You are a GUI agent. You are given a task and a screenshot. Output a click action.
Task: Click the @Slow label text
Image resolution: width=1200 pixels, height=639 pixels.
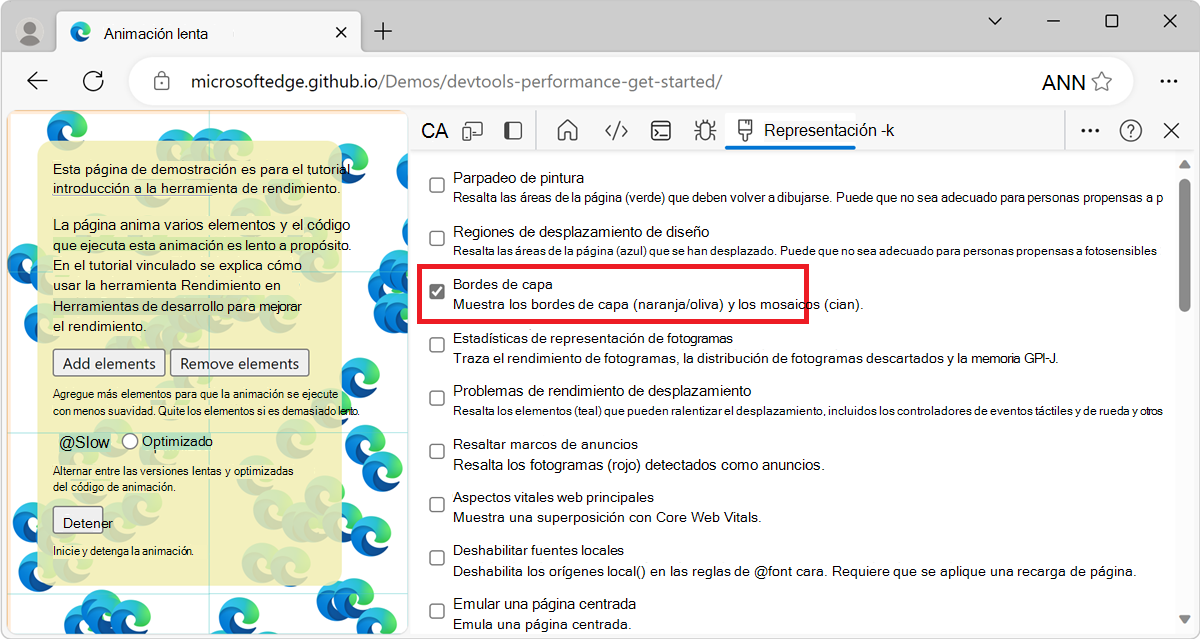85,442
